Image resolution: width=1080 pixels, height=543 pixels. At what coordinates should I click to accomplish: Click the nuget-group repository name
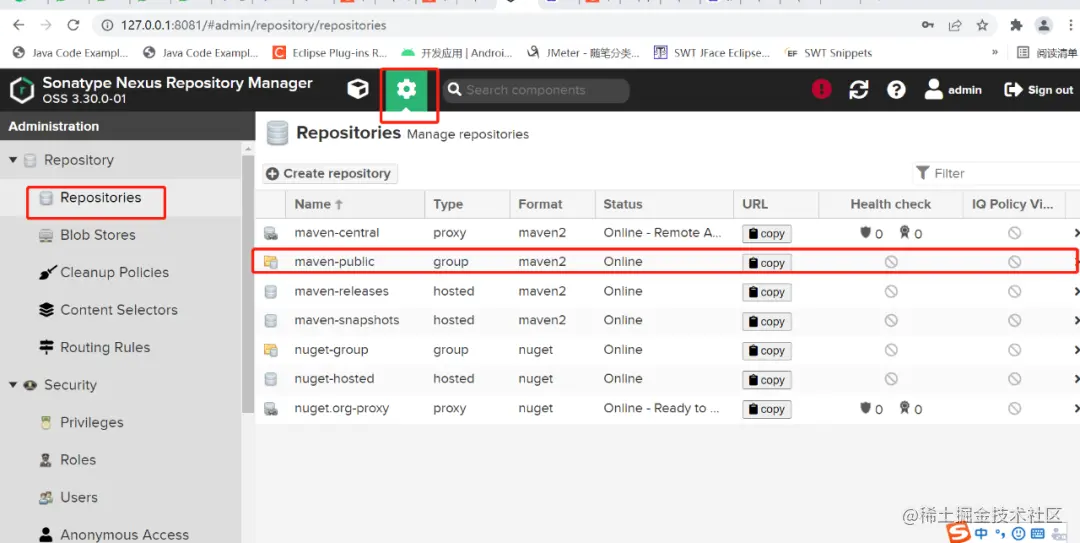pos(331,350)
